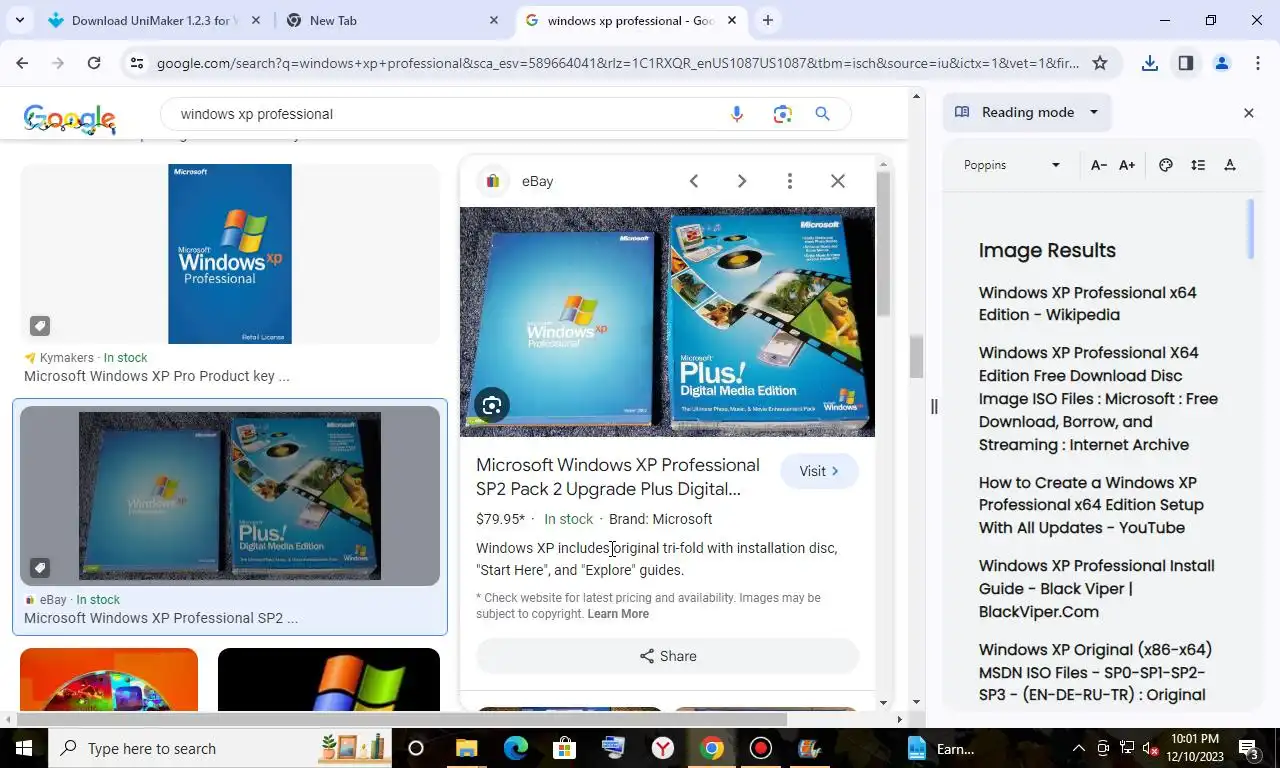Close the eBay image preview panel
The height and width of the screenshot is (768, 1280).
point(838,181)
